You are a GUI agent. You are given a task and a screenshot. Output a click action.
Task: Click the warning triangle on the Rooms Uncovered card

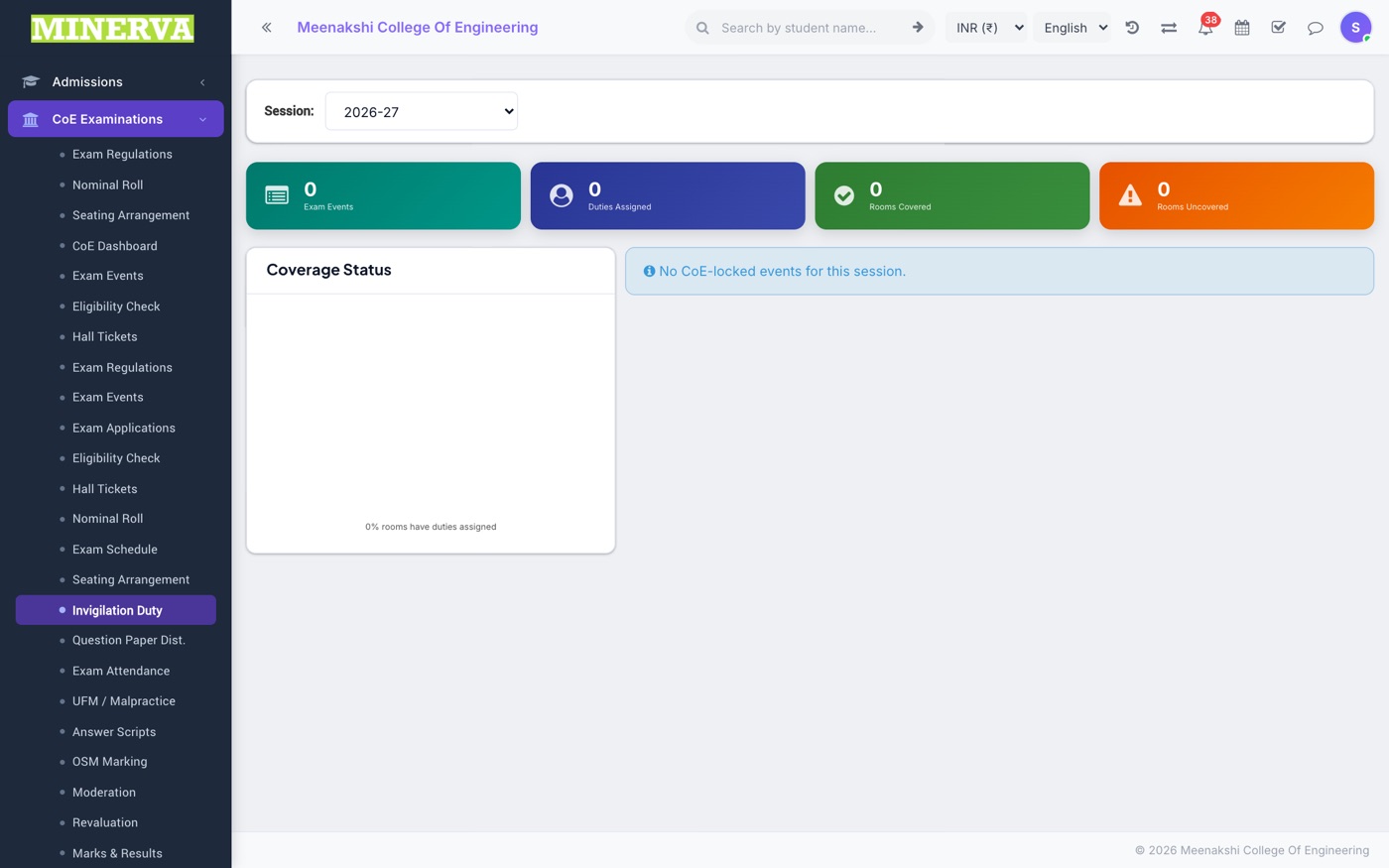(x=1130, y=195)
